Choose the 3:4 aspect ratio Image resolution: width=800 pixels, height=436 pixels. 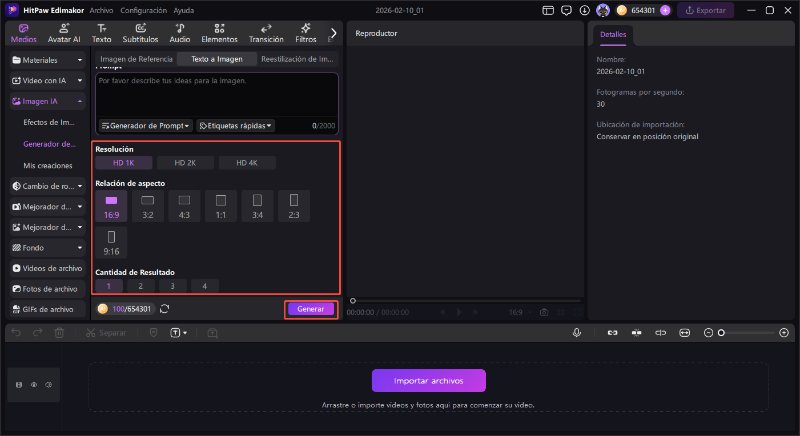point(257,206)
